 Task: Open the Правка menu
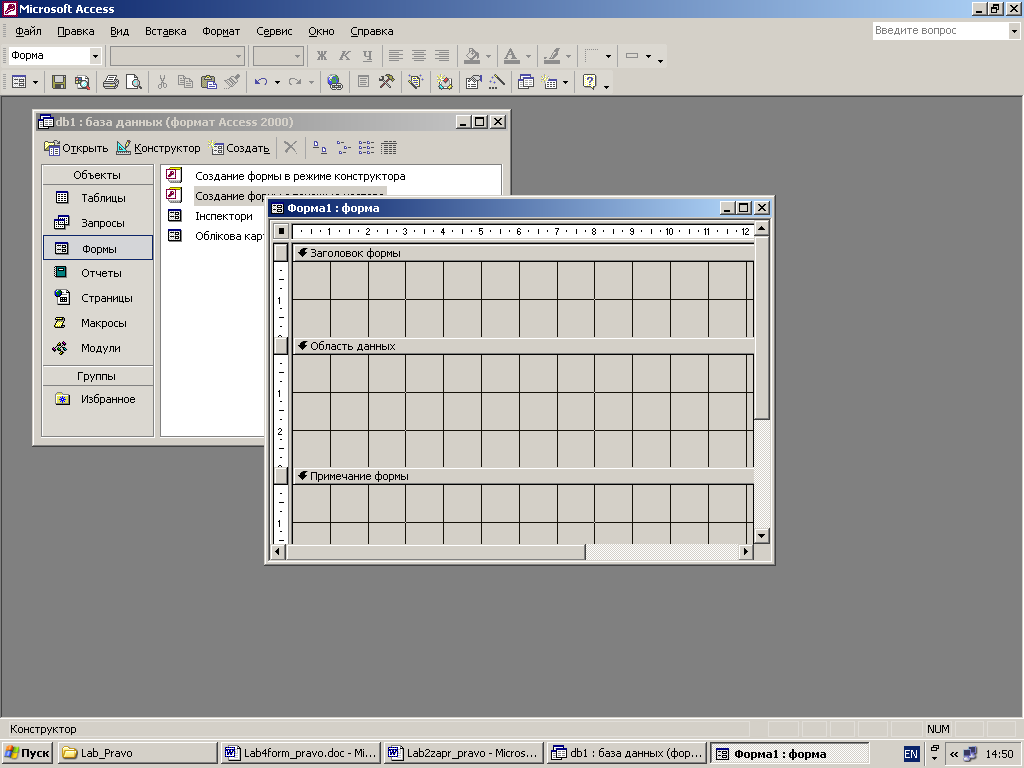(76, 31)
